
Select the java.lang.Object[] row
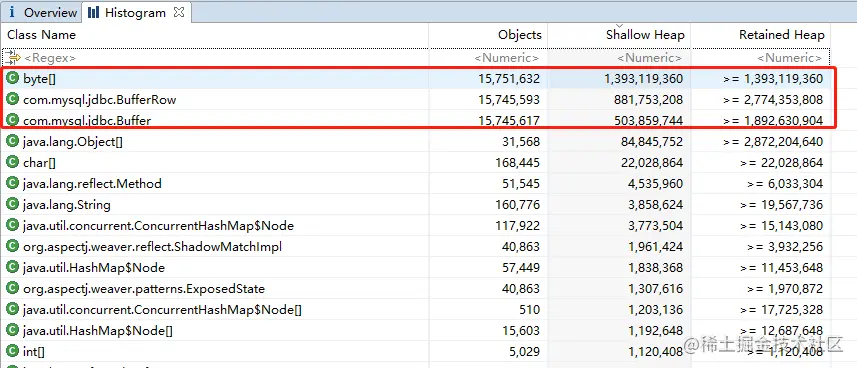tap(415, 142)
